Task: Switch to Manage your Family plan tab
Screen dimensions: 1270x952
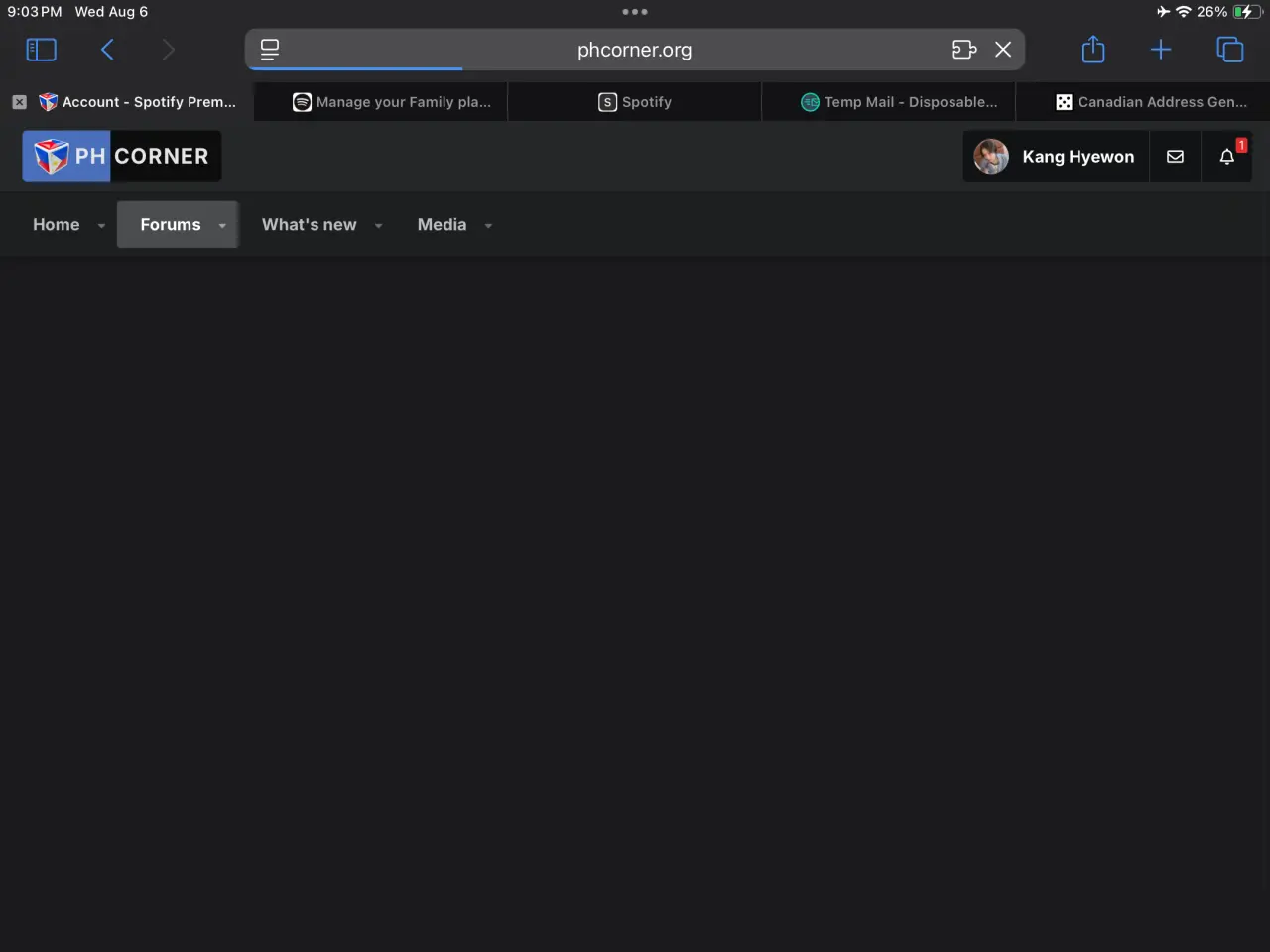Action: coord(381,102)
